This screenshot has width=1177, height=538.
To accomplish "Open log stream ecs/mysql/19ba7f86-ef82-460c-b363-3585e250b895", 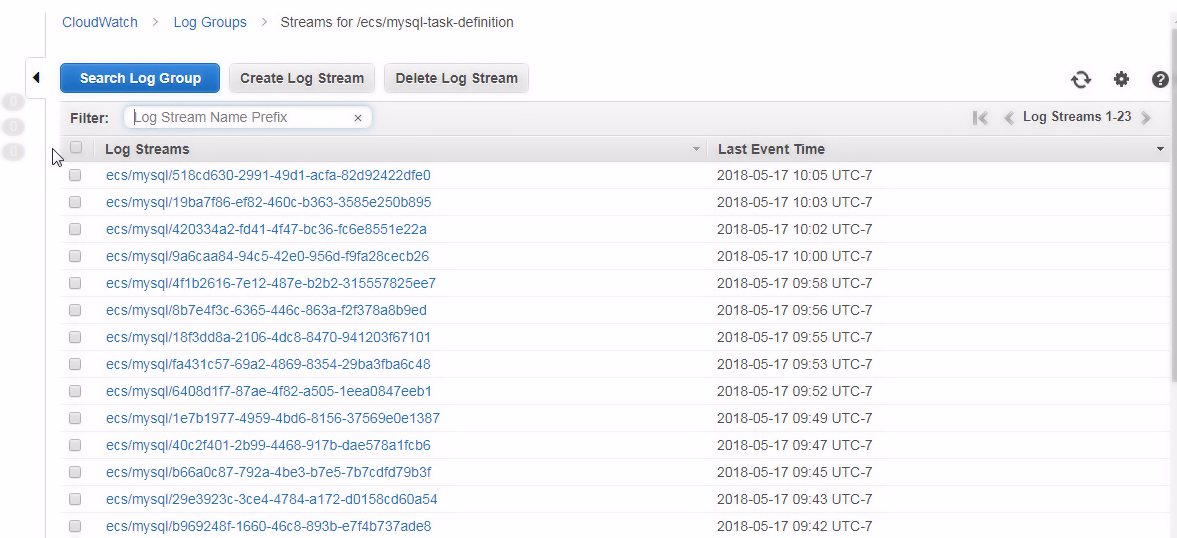I will tap(269, 203).
